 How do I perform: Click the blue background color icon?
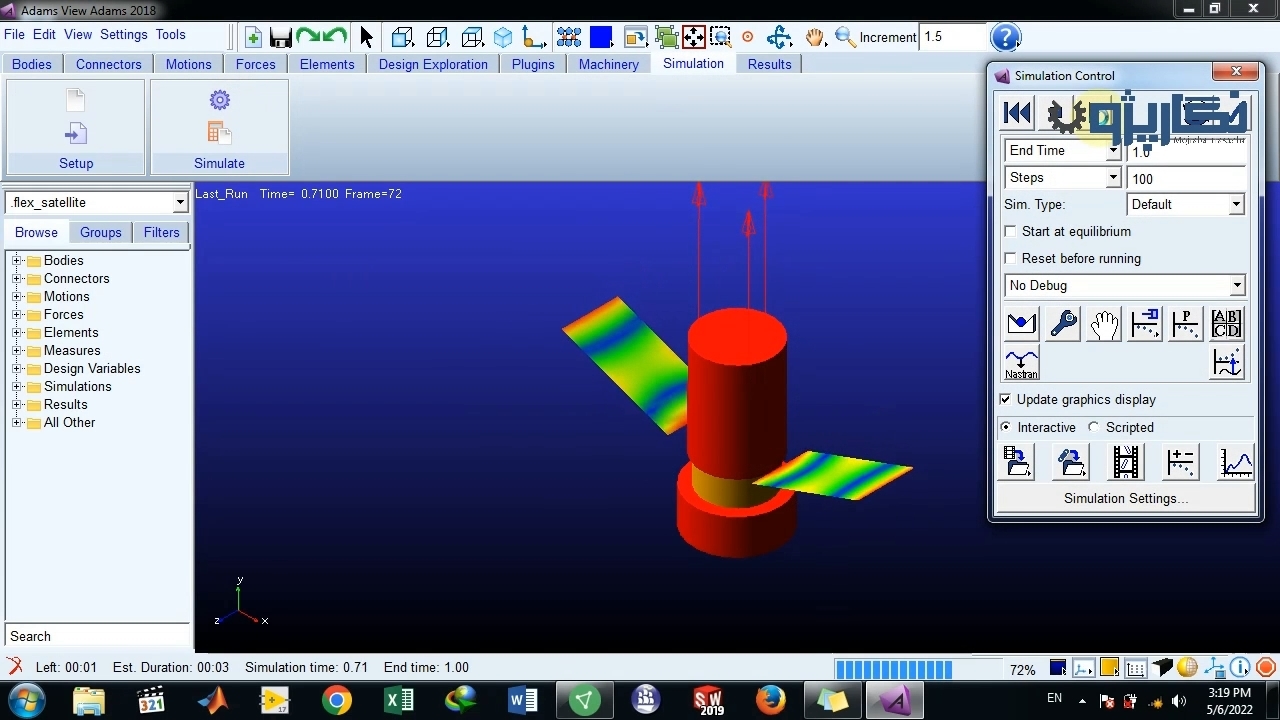(x=601, y=38)
